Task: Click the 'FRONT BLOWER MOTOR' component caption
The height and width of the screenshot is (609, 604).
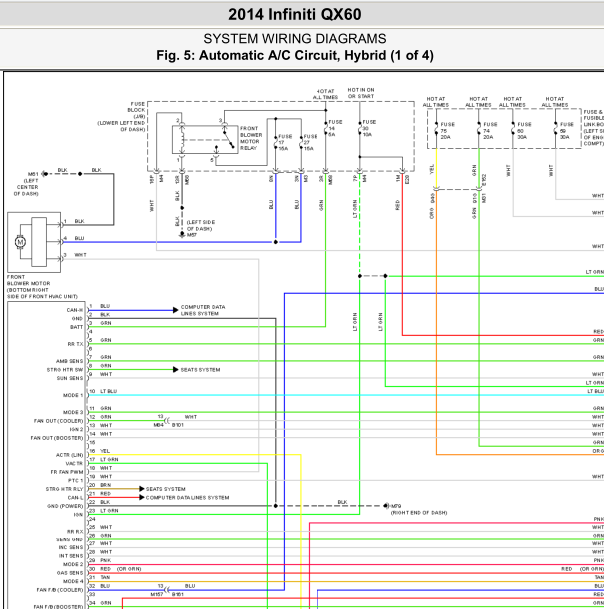Action: (x=42, y=287)
